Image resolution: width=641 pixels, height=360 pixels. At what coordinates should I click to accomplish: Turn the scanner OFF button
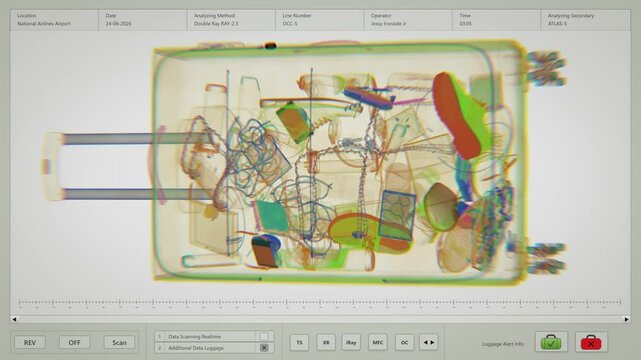pos(74,342)
